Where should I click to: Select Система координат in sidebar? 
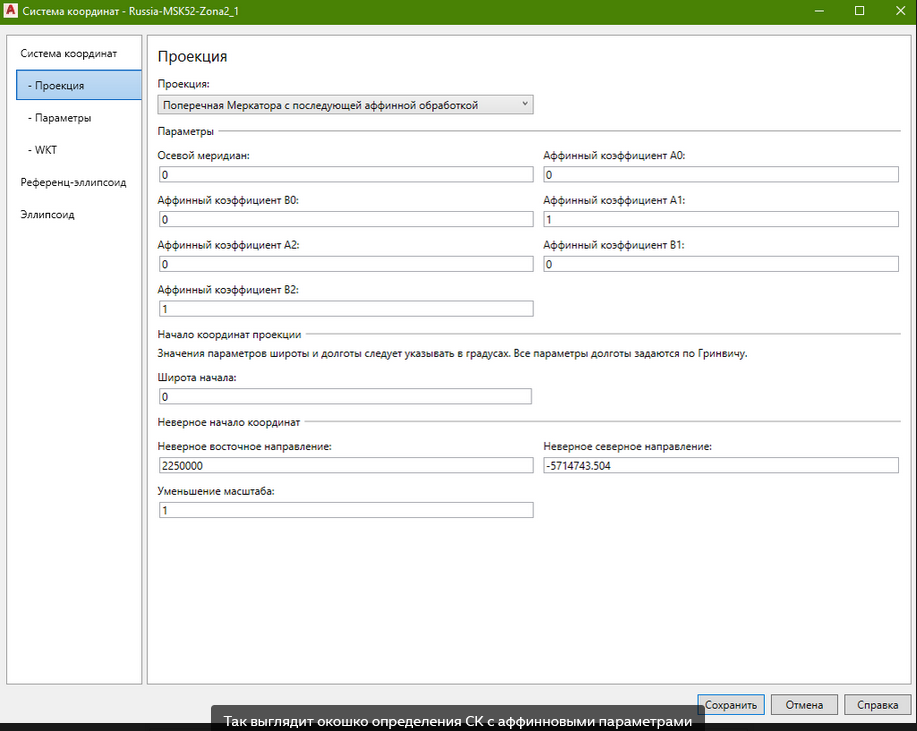(69, 53)
